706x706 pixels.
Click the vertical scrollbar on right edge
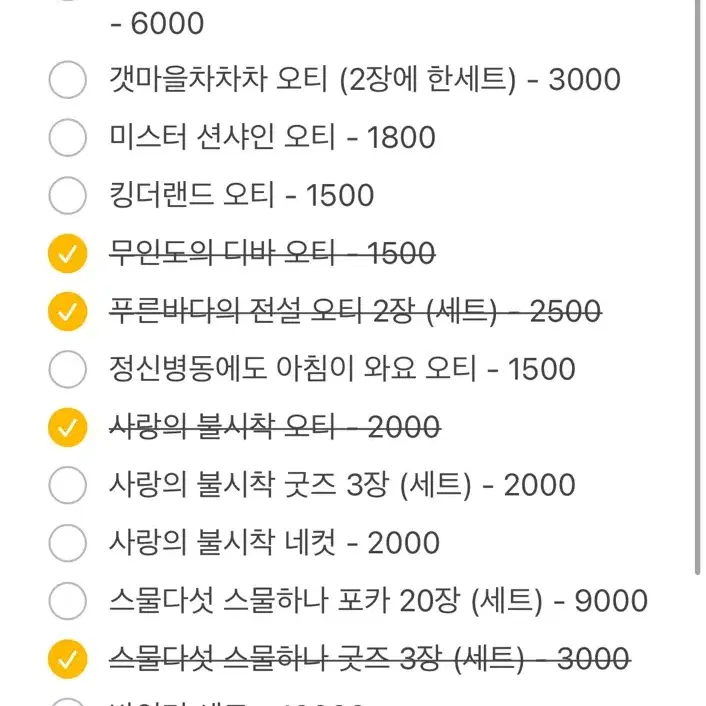(x=697, y=287)
